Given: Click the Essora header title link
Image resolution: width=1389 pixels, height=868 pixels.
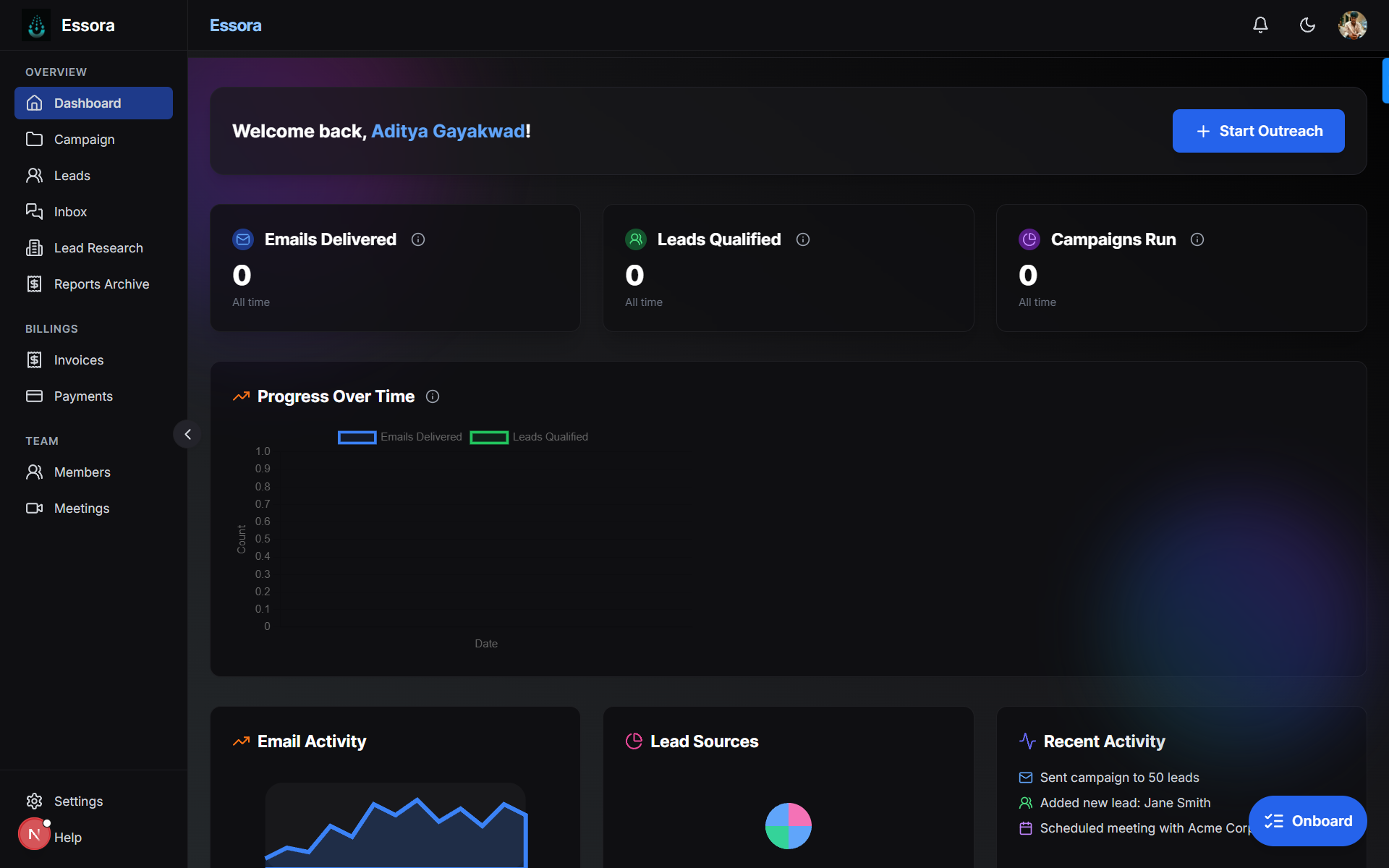Looking at the screenshot, I should click(x=236, y=25).
